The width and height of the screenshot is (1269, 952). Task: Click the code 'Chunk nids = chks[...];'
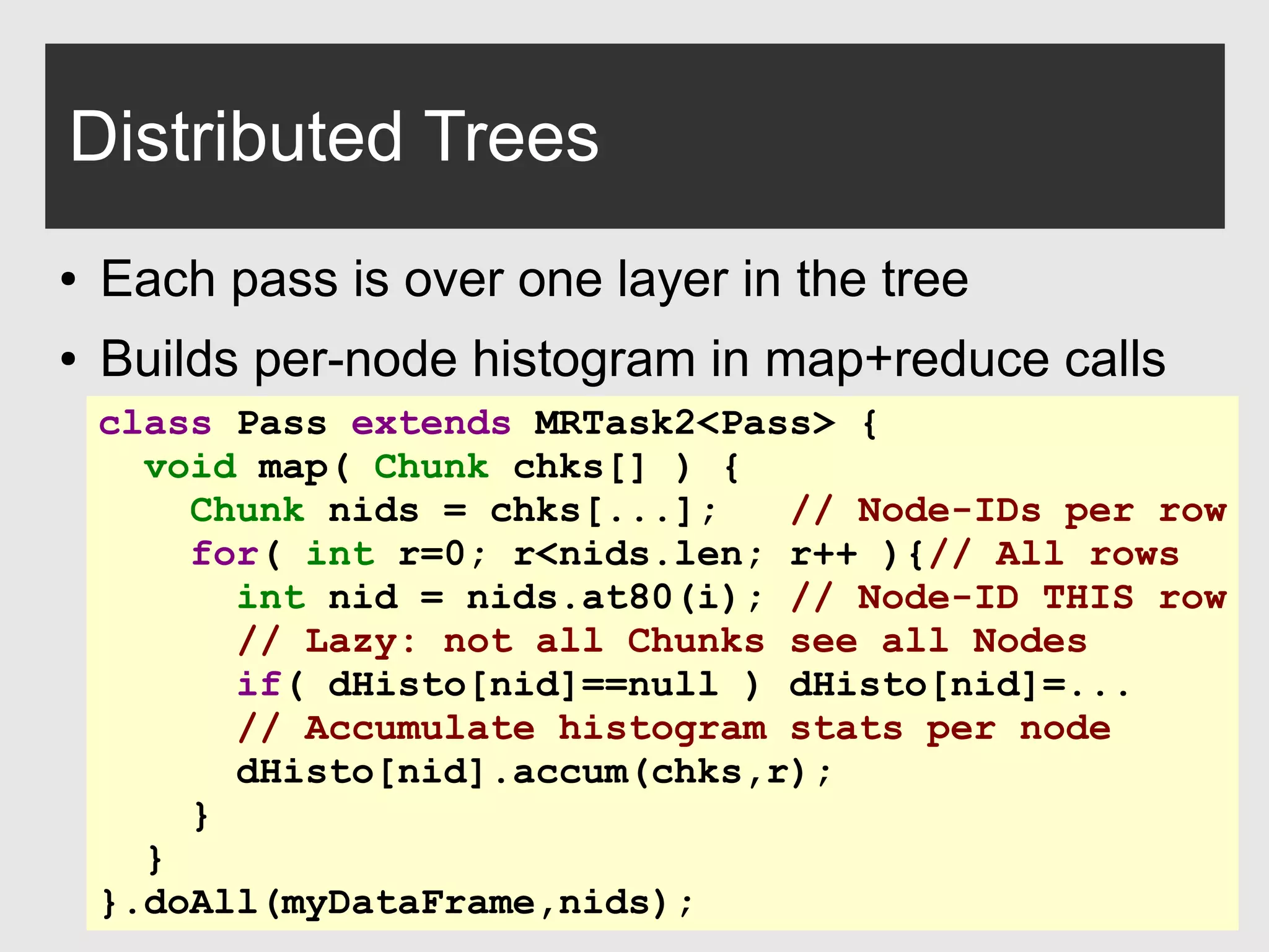click(454, 511)
